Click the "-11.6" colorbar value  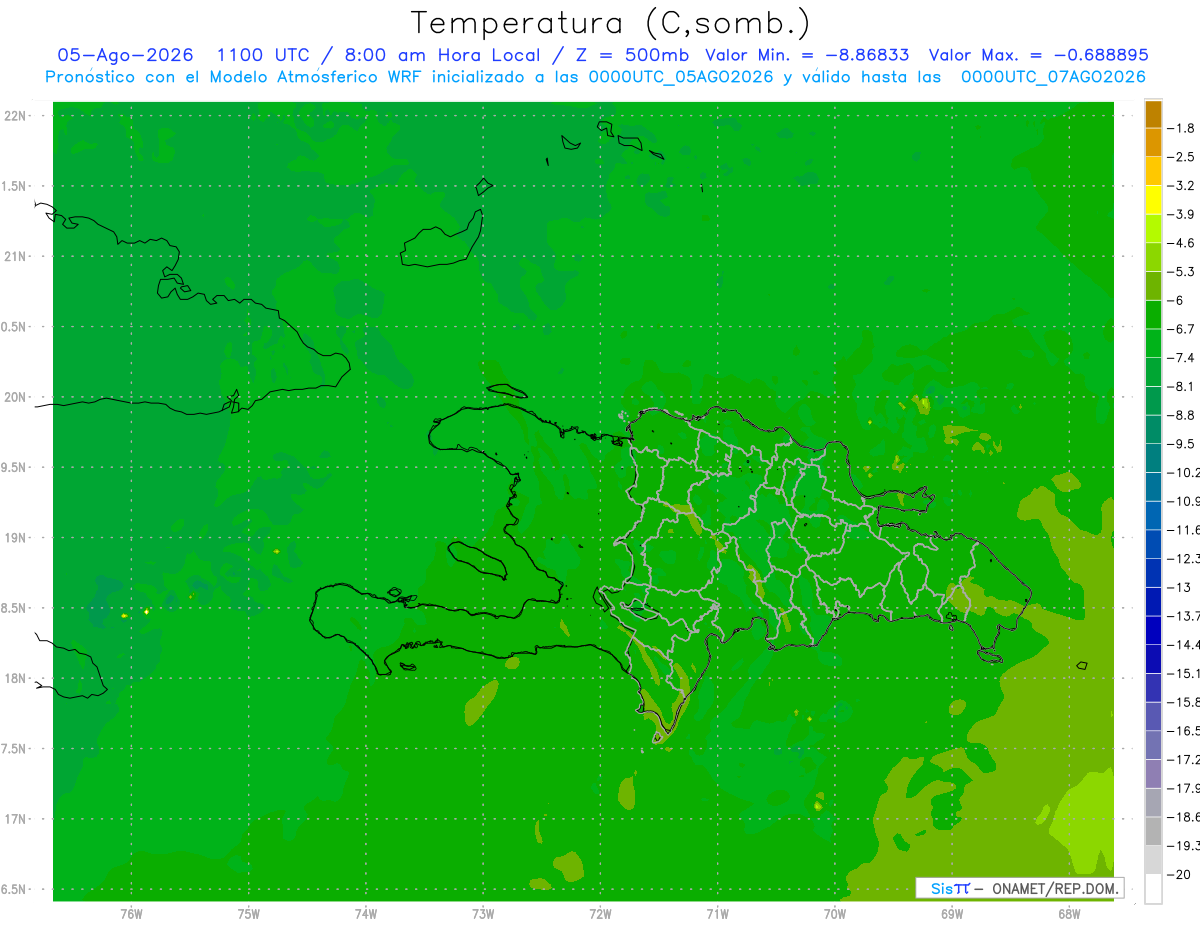point(1184,530)
